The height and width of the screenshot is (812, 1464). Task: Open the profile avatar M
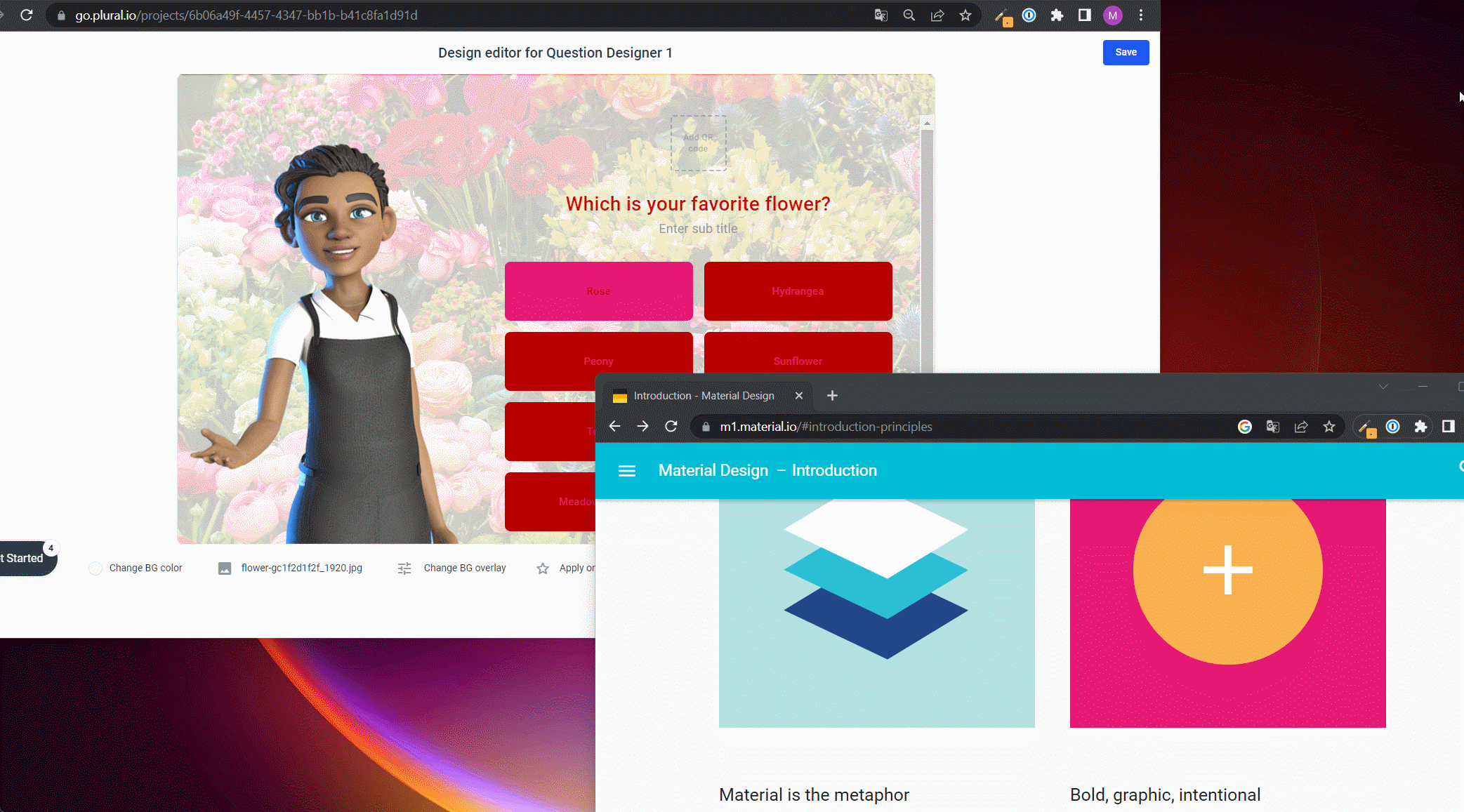click(1112, 15)
